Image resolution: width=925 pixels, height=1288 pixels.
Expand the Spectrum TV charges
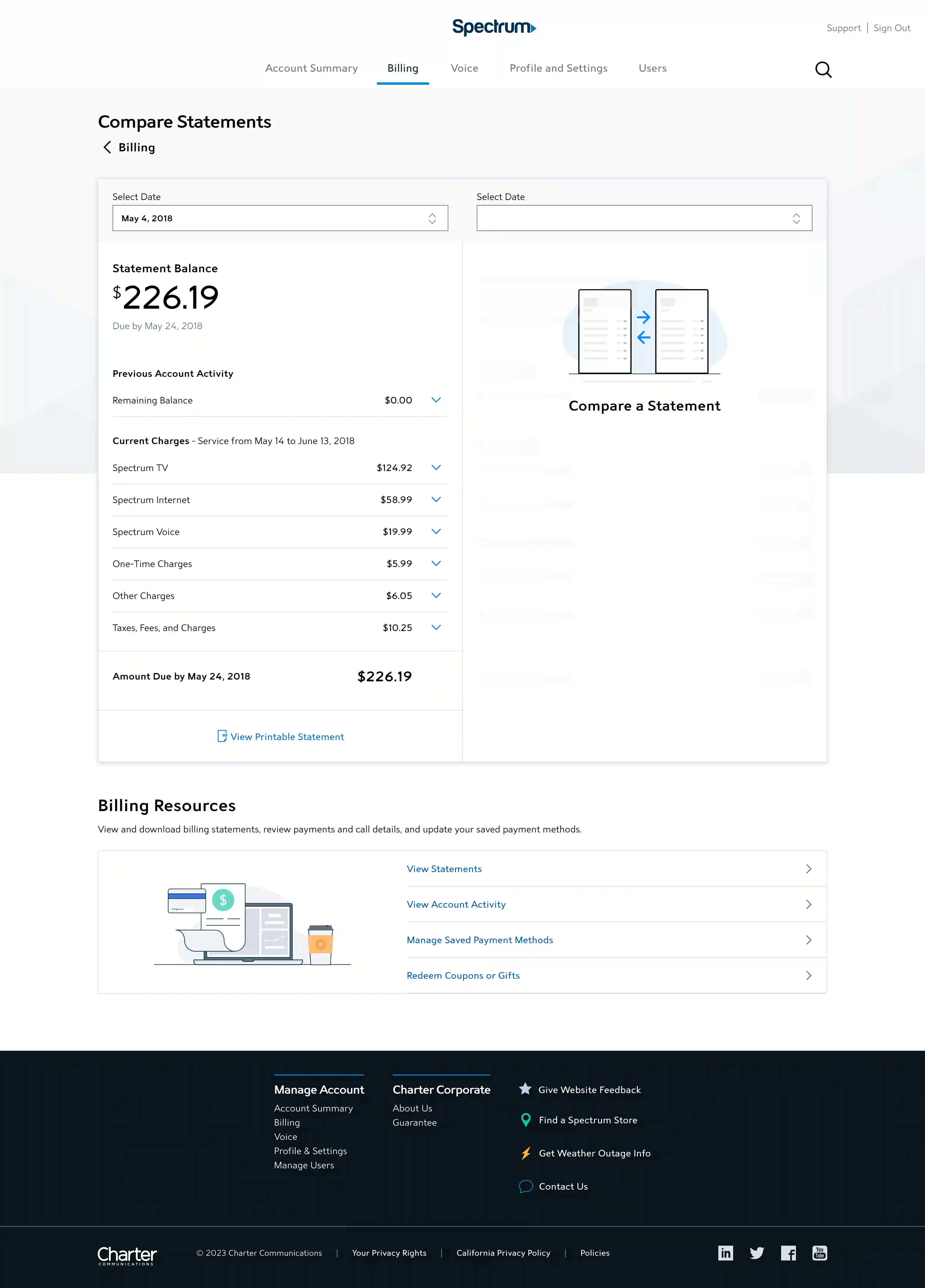point(436,468)
